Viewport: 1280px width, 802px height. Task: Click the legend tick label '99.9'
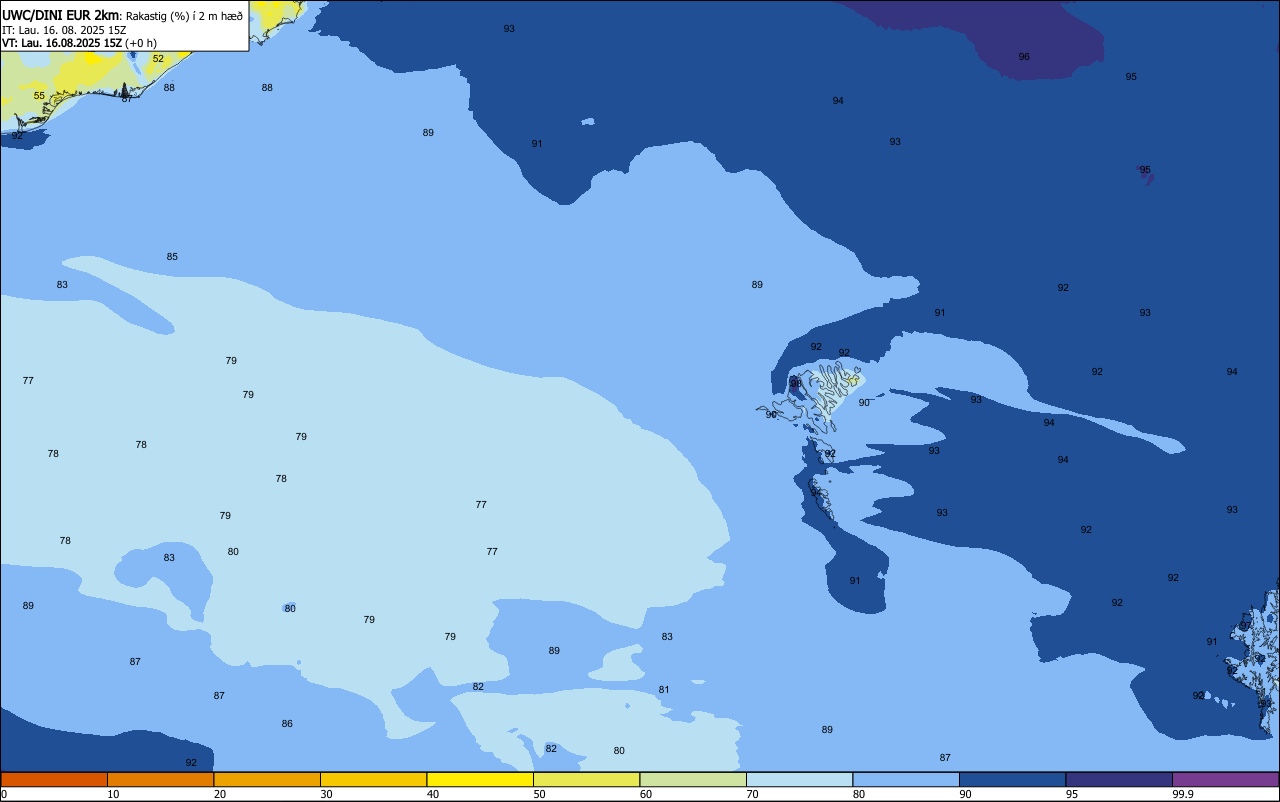pyautogui.click(x=1183, y=794)
